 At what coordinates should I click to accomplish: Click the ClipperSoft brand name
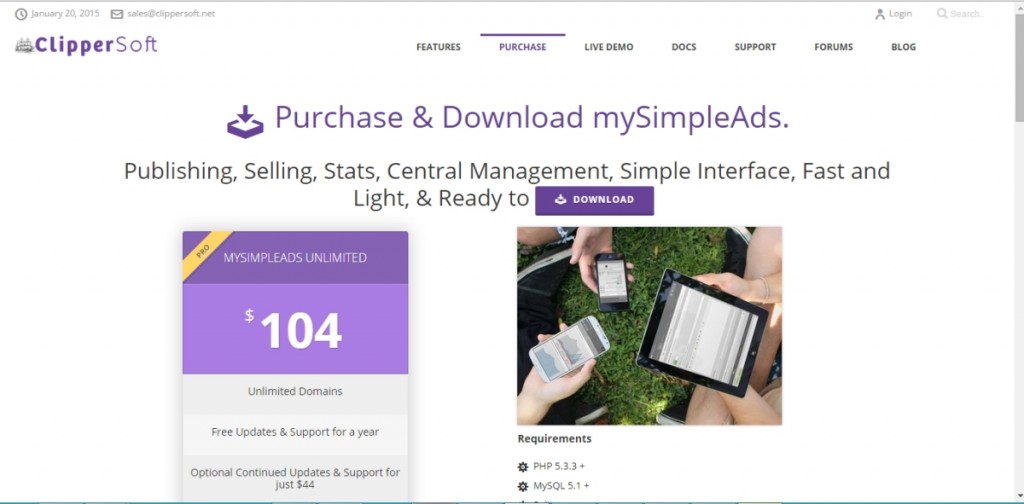click(x=96, y=45)
